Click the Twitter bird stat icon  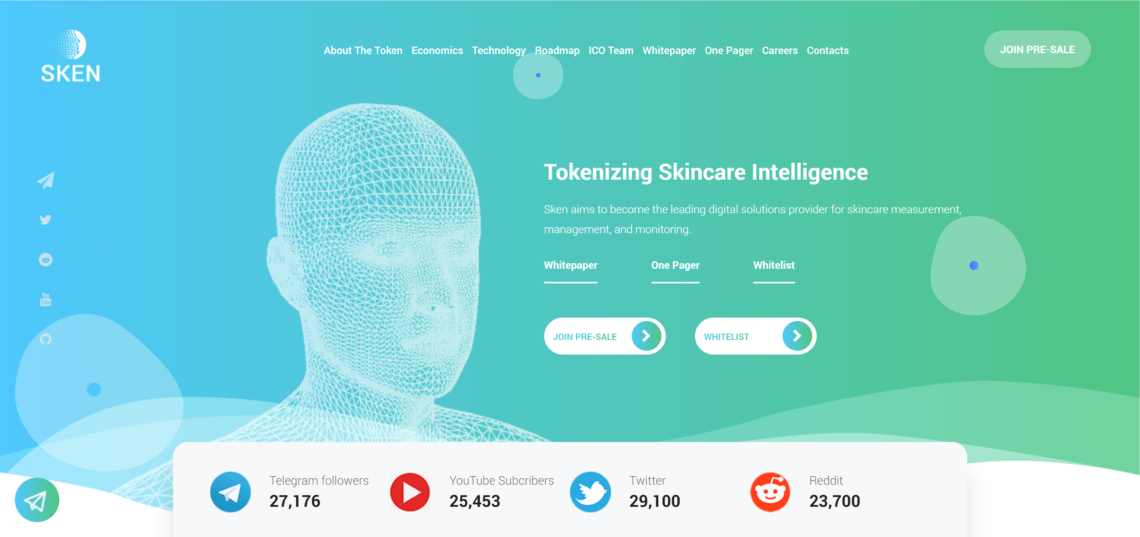click(x=590, y=492)
